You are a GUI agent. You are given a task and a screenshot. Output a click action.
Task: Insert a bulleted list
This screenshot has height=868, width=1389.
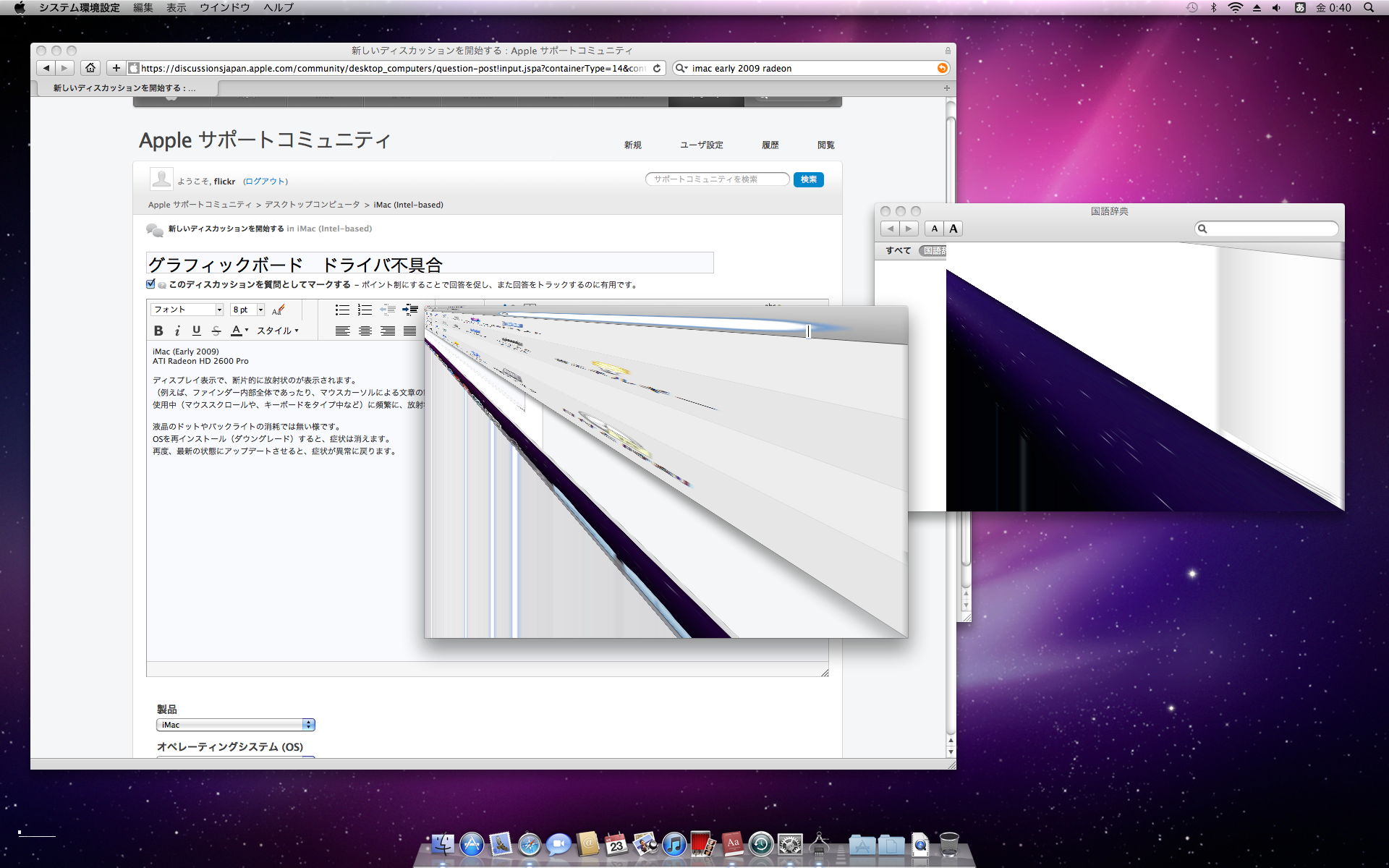(x=342, y=310)
